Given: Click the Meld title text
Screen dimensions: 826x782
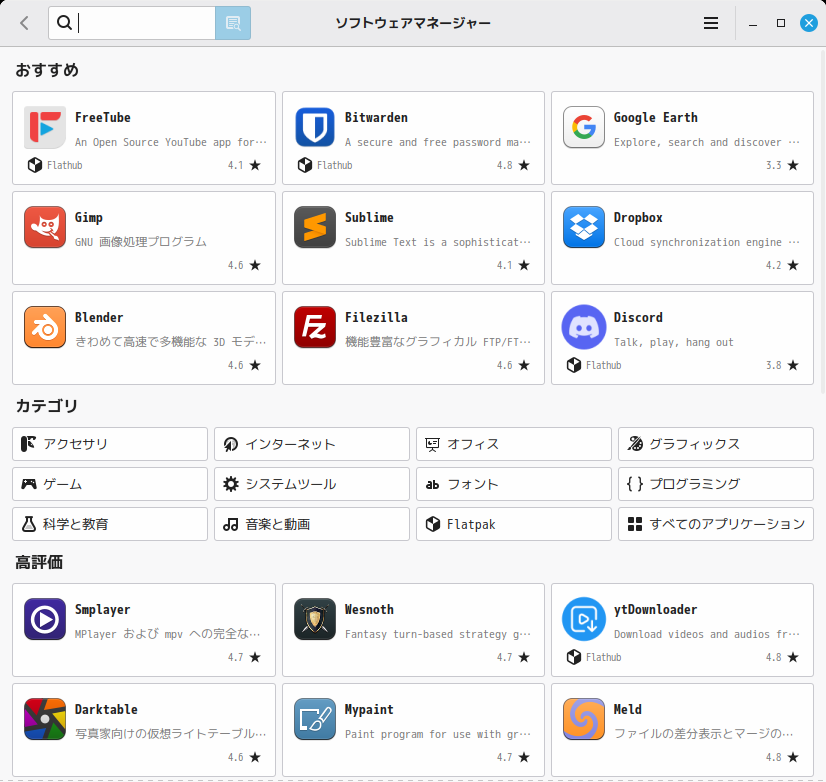Looking at the screenshot, I should (627, 710).
